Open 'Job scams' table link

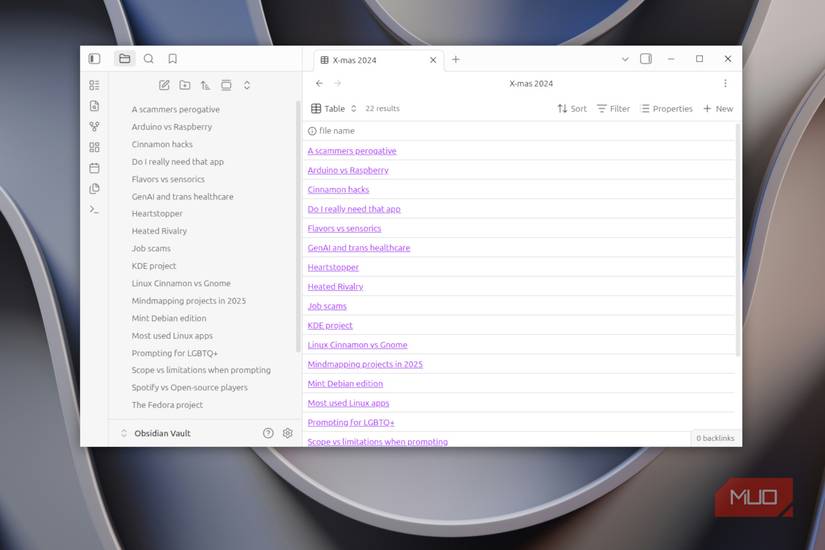pos(327,306)
